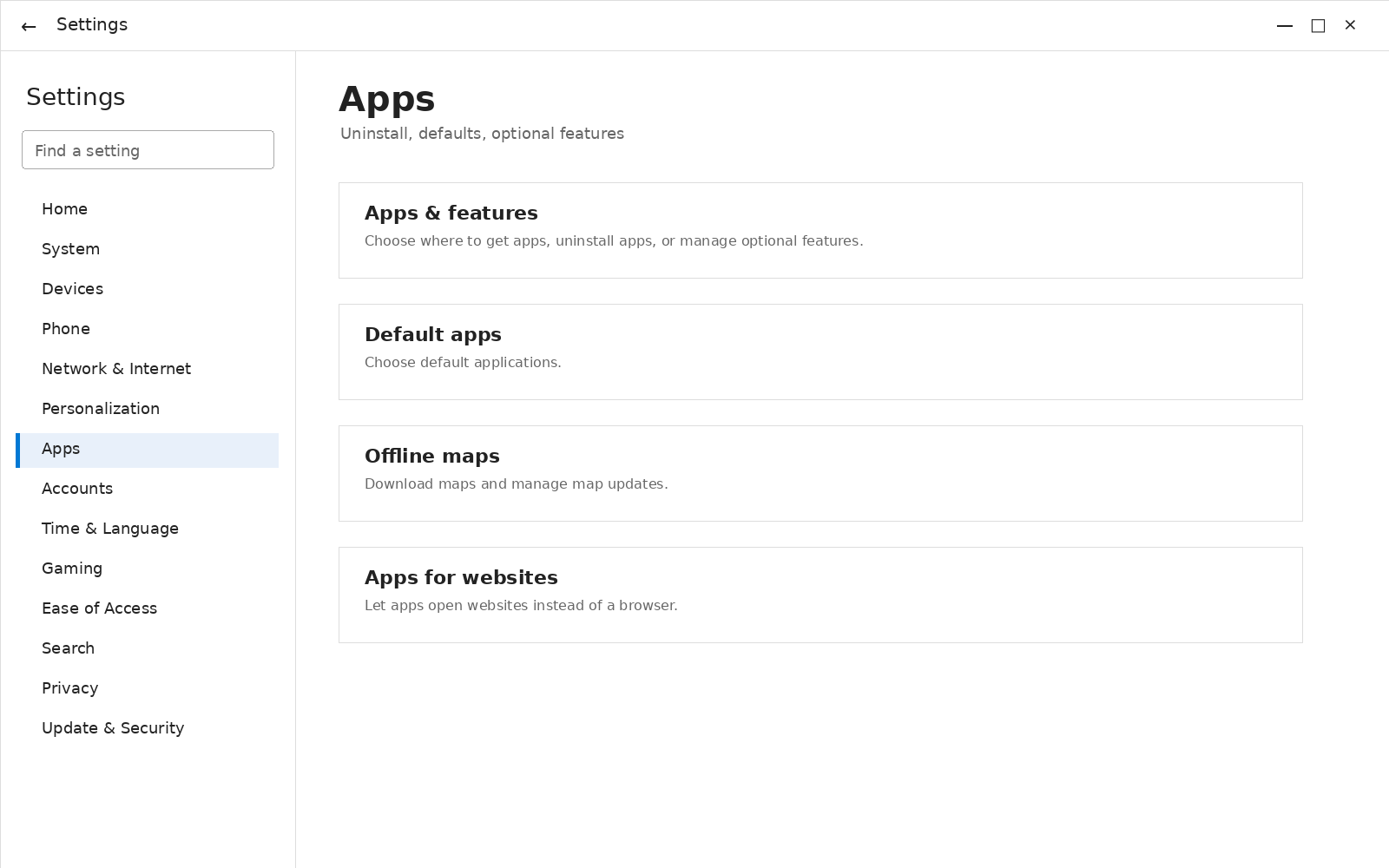Viewport: 1389px width, 868px height.
Task: Go to Privacy settings
Action: pyautogui.click(x=147, y=688)
